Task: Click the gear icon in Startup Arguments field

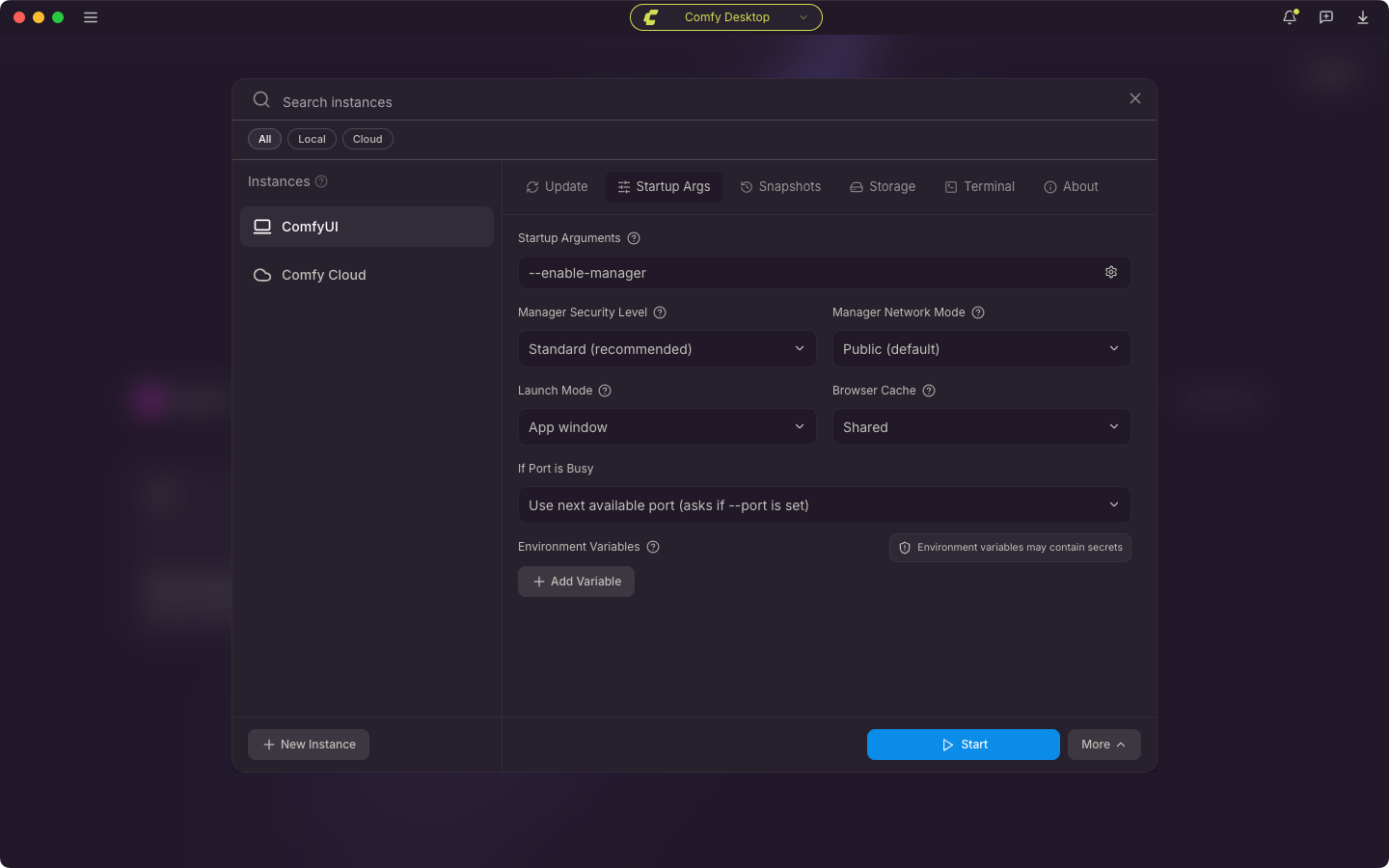Action: (x=1111, y=273)
